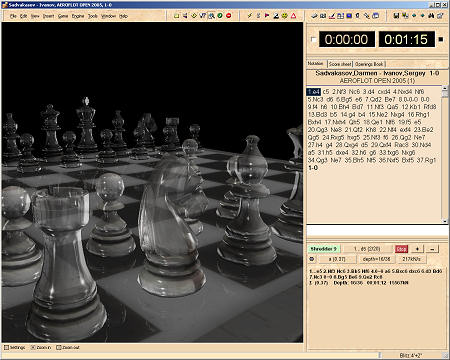Click the yellow smiley face toolbar icon
Image resolution: width=450 pixels, height=360 pixels.
tap(284, 15)
